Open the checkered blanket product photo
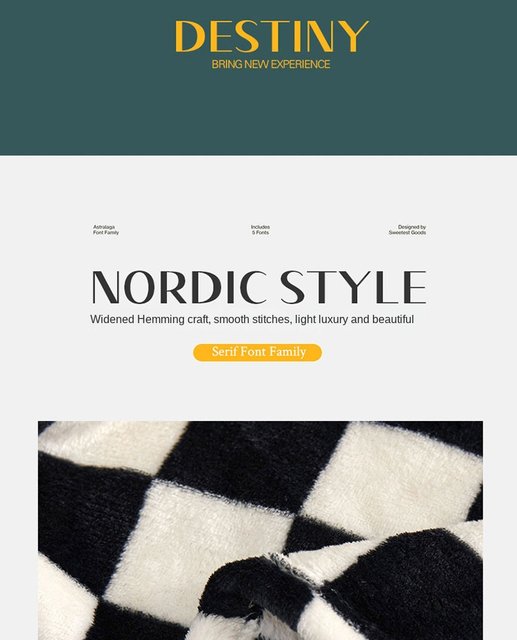This screenshot has height=640, width=517. [x=260, y=530]
